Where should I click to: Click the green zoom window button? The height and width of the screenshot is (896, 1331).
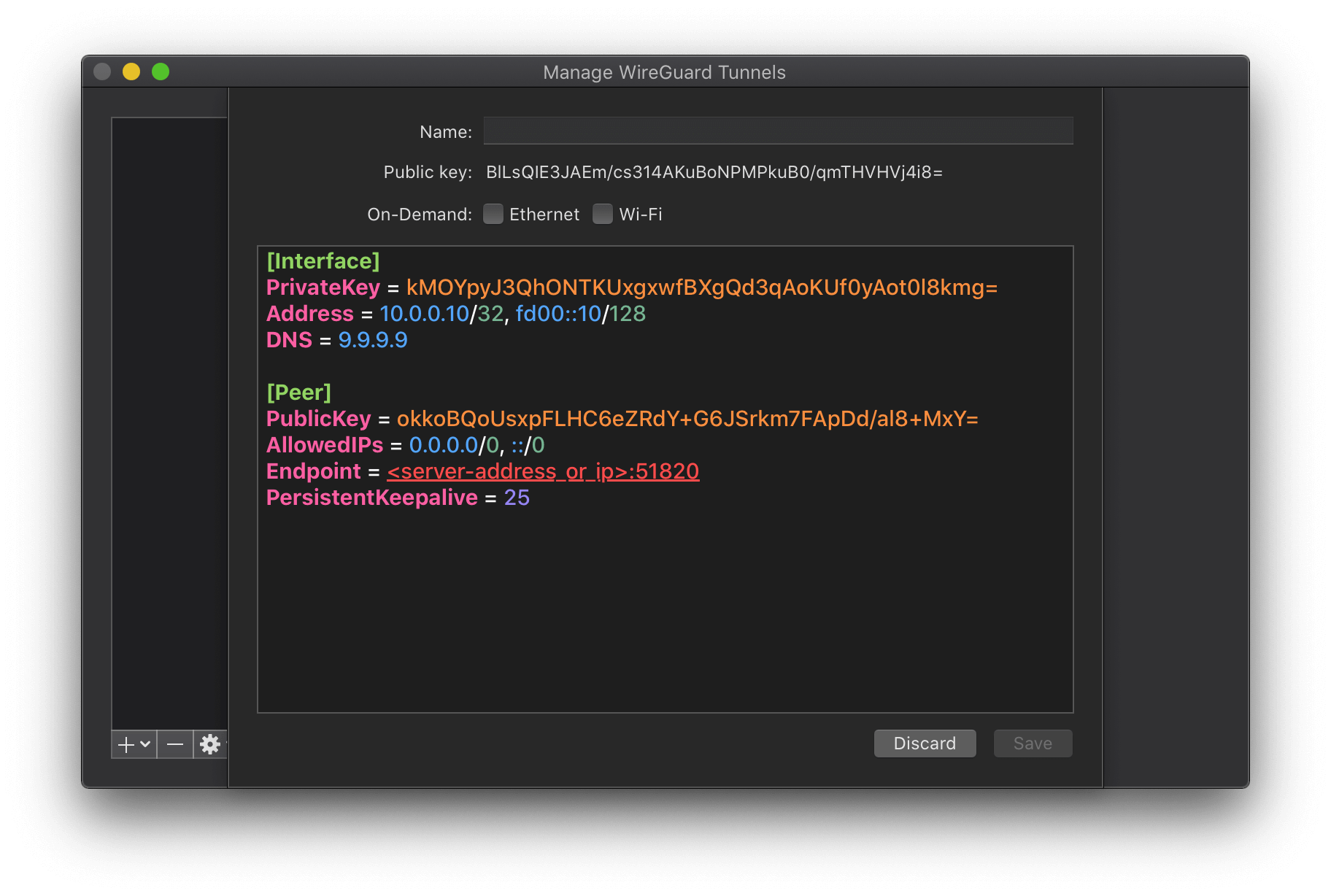[x=161, y=72]
